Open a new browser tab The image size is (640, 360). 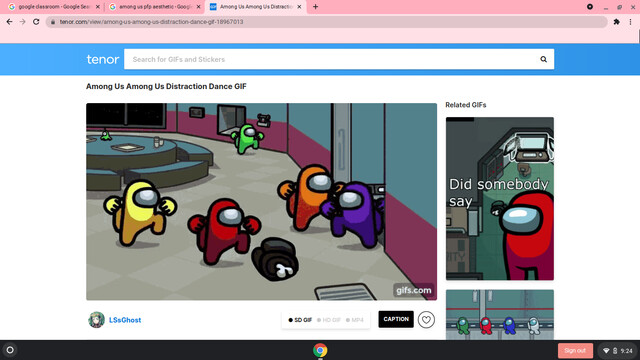pos(316,7)
